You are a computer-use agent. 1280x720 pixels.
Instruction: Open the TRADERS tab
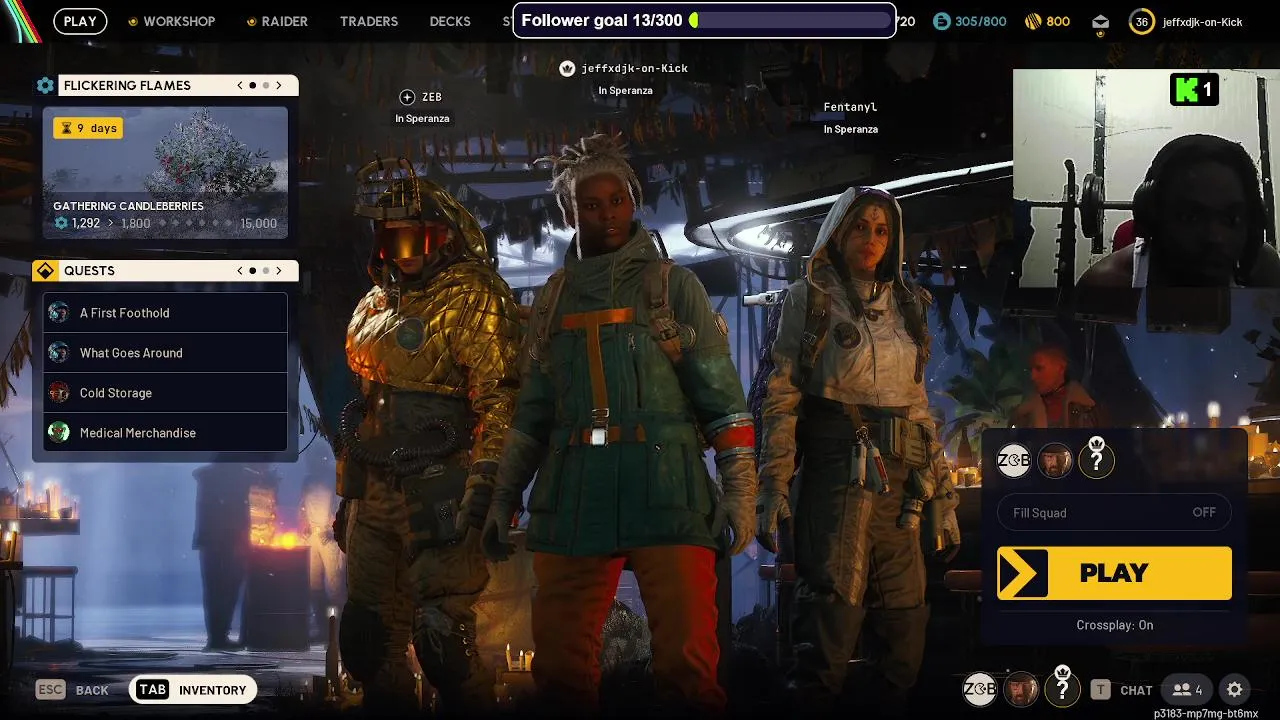pyautogui.click(x=369, y=21)
